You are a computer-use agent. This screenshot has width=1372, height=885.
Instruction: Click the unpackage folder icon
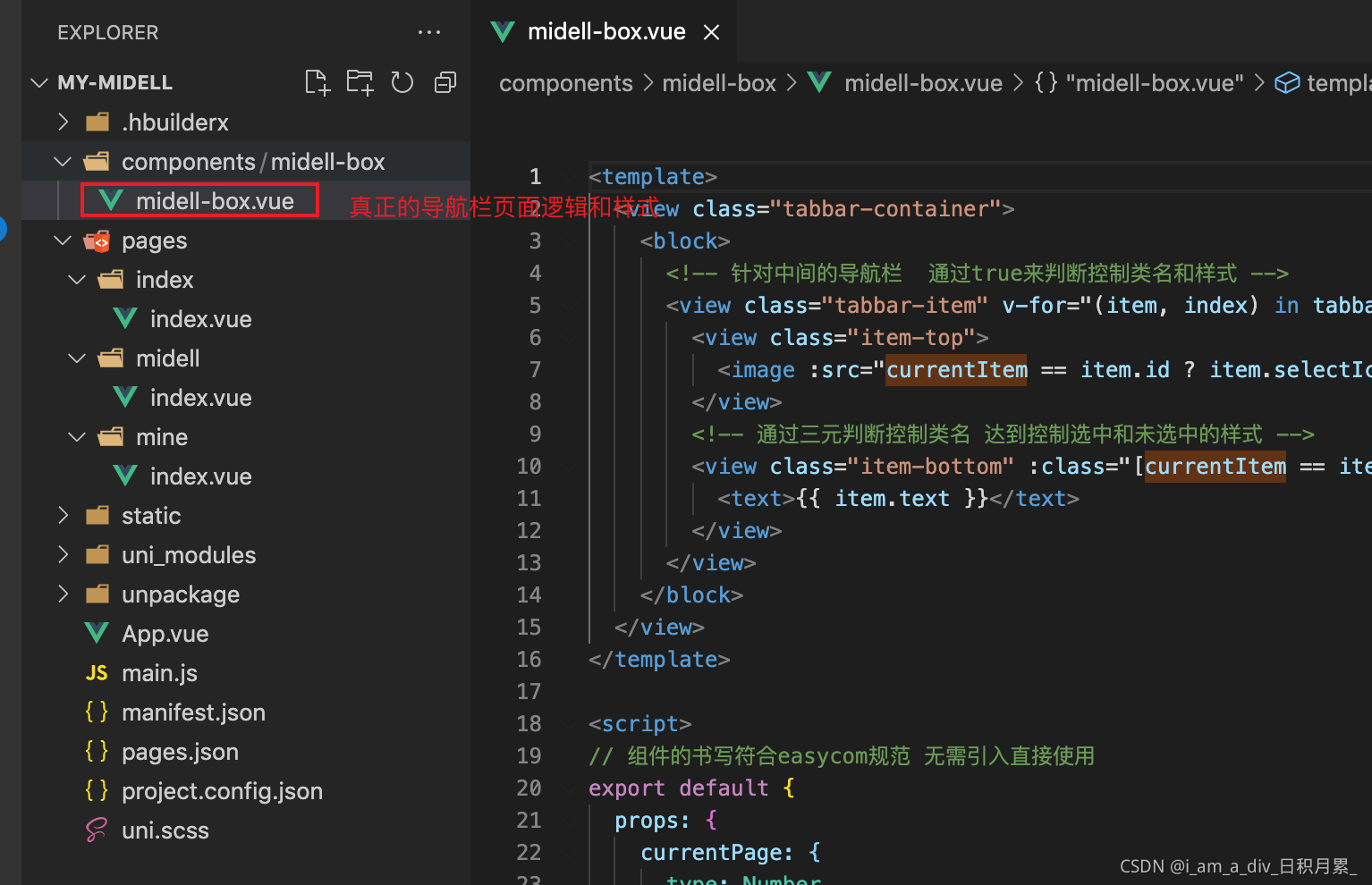pos(97,594)
